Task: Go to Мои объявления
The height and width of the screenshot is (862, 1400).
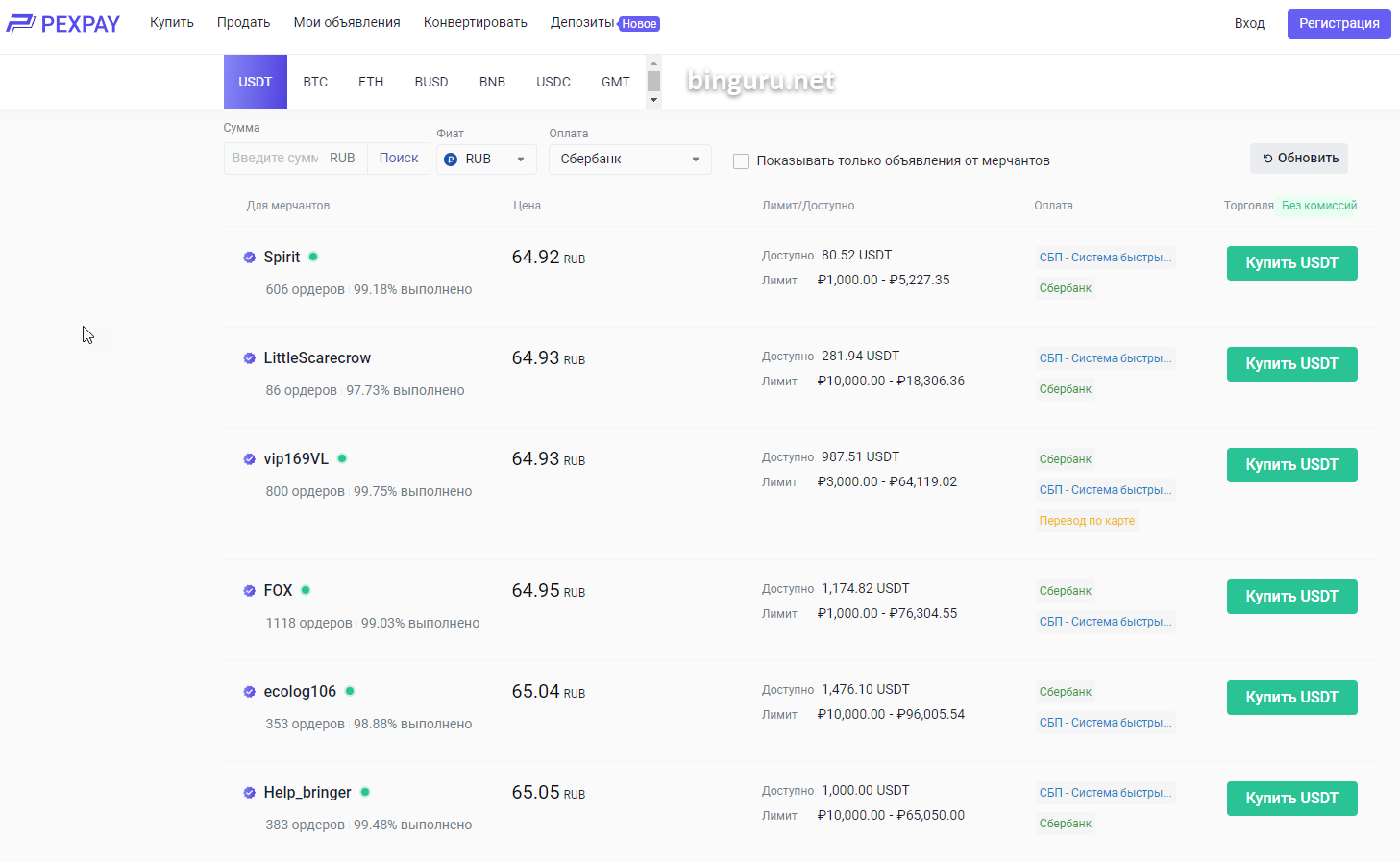Action: [x=347, y=23]
